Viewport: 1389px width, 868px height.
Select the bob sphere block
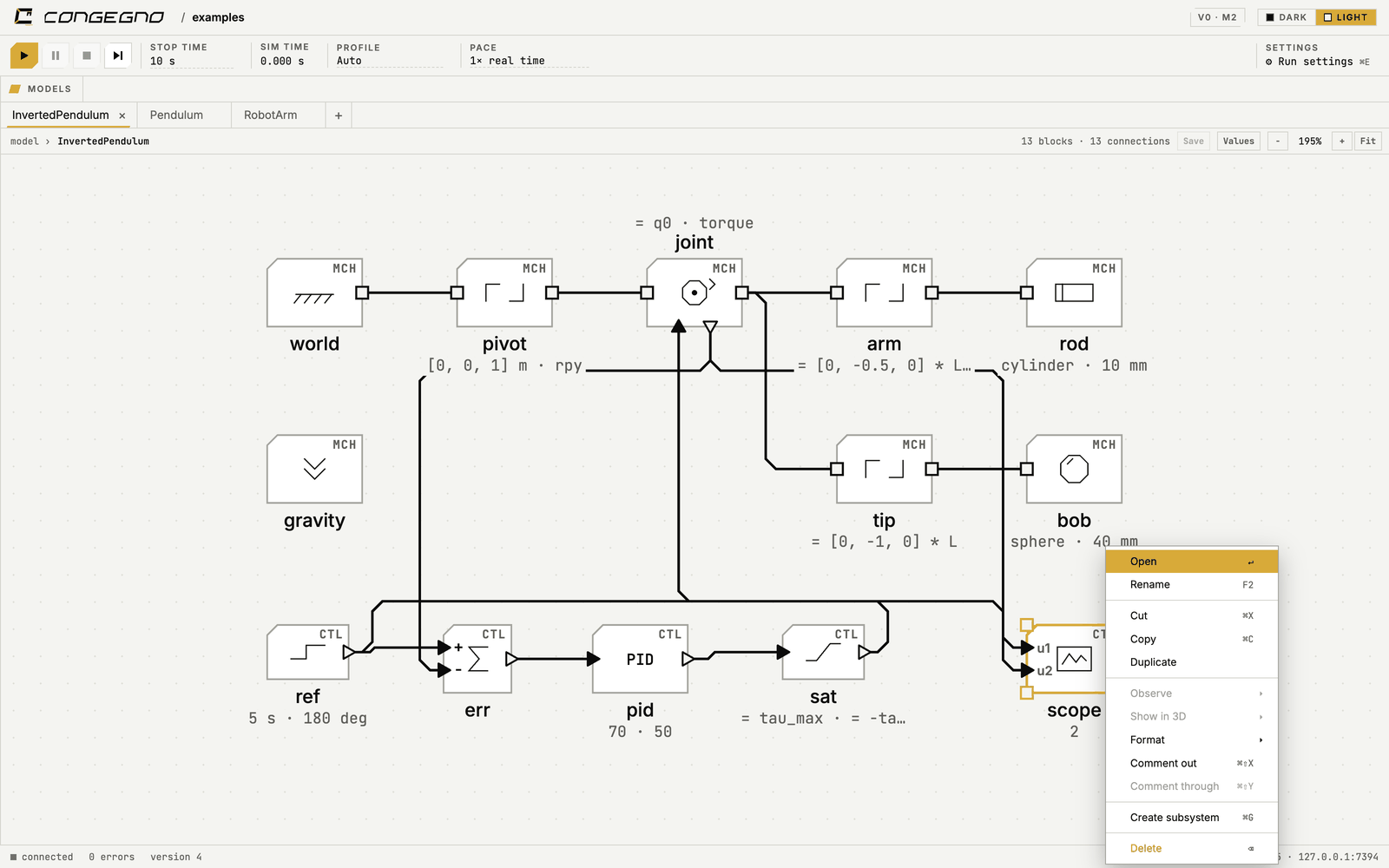[x=1074, y=470]
